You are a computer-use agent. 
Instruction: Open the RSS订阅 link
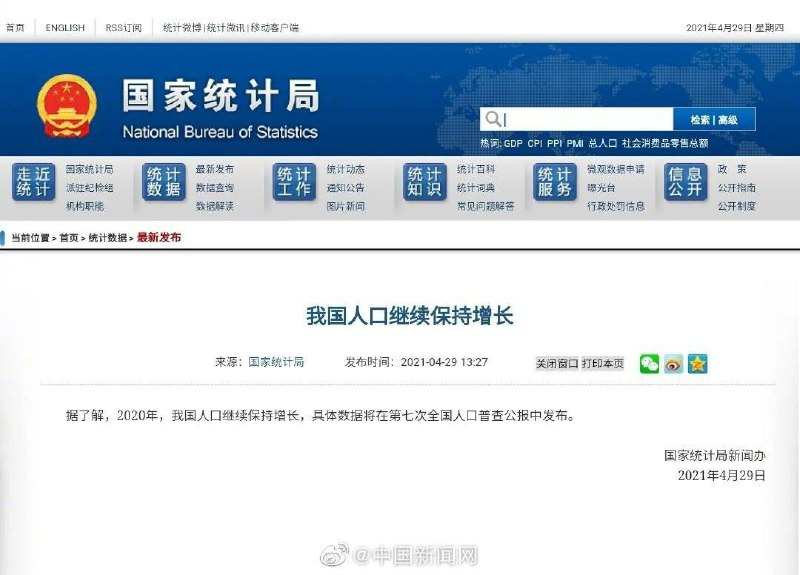(x=123, y=28)
